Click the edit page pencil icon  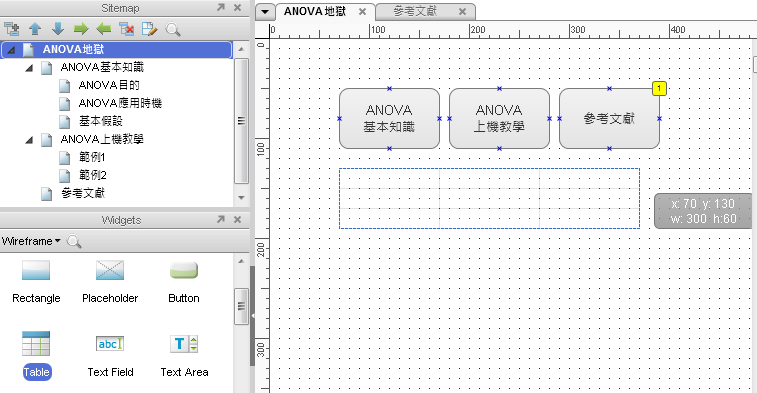click(x=150, y=29)
